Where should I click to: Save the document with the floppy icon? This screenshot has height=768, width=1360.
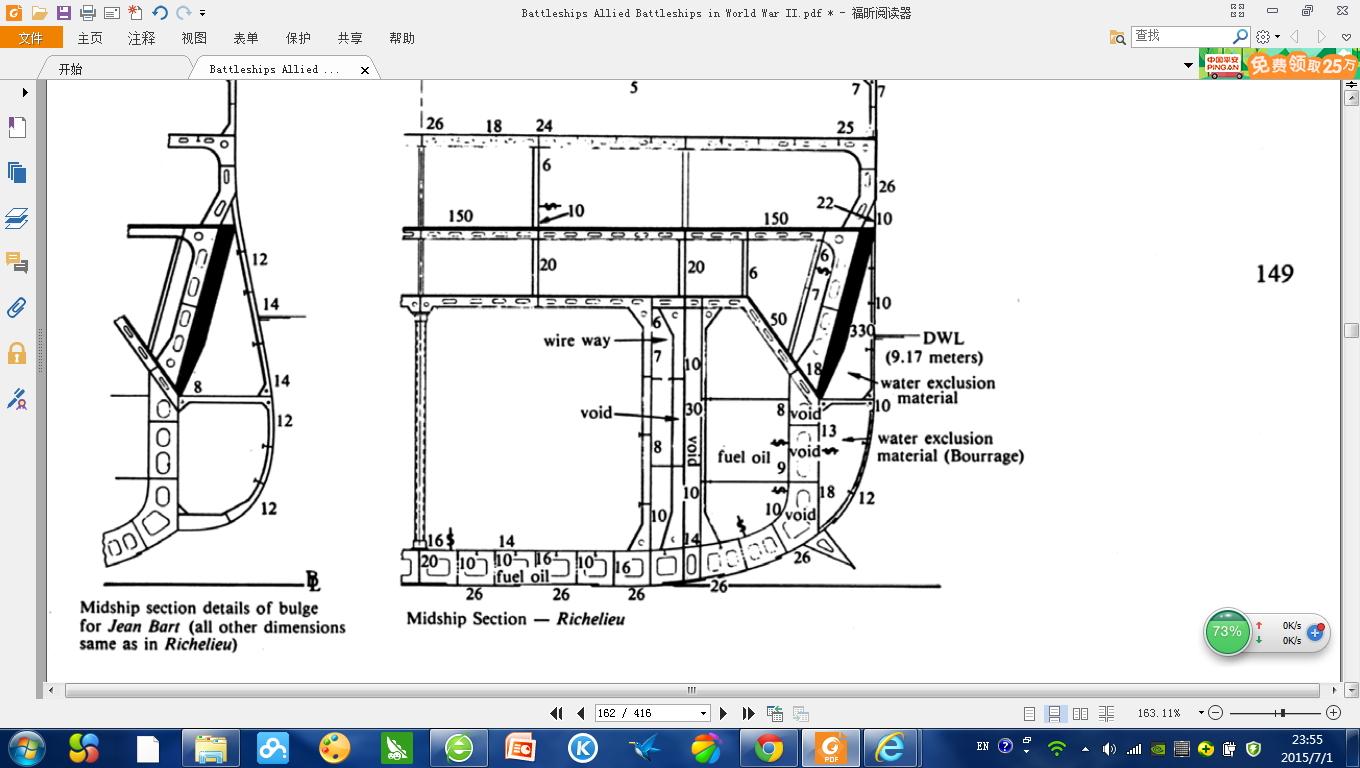tap(63, 13)
